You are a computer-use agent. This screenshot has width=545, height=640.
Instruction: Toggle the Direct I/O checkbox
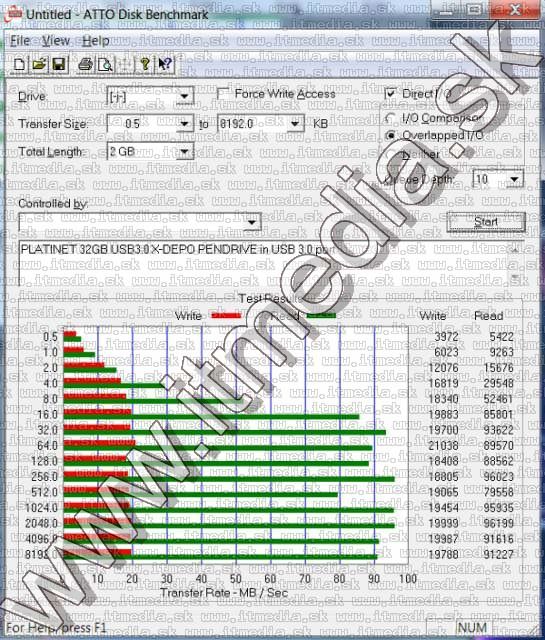click(391, 94)
